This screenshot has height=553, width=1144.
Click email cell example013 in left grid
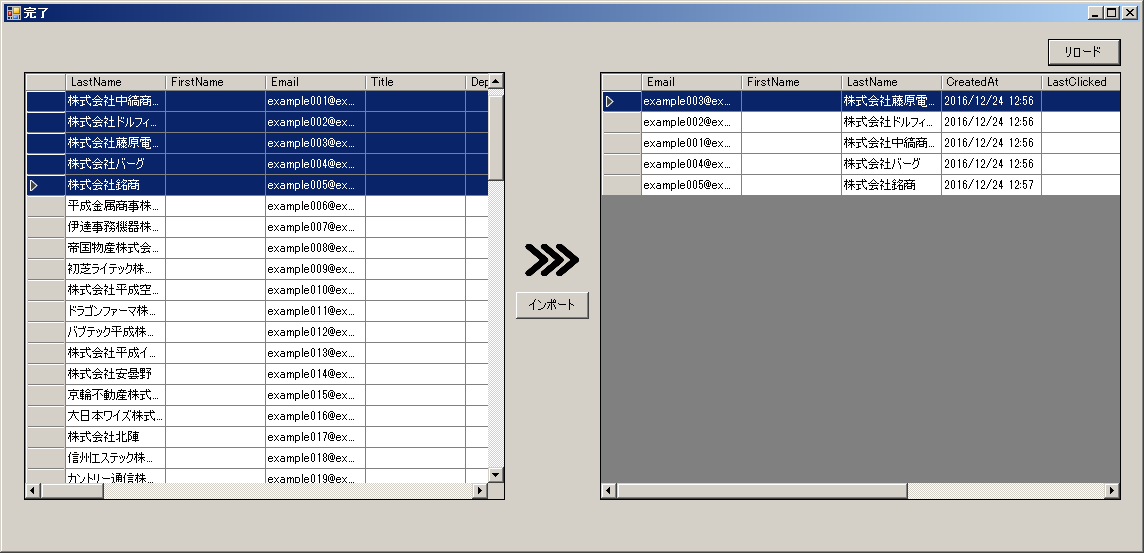315,354
